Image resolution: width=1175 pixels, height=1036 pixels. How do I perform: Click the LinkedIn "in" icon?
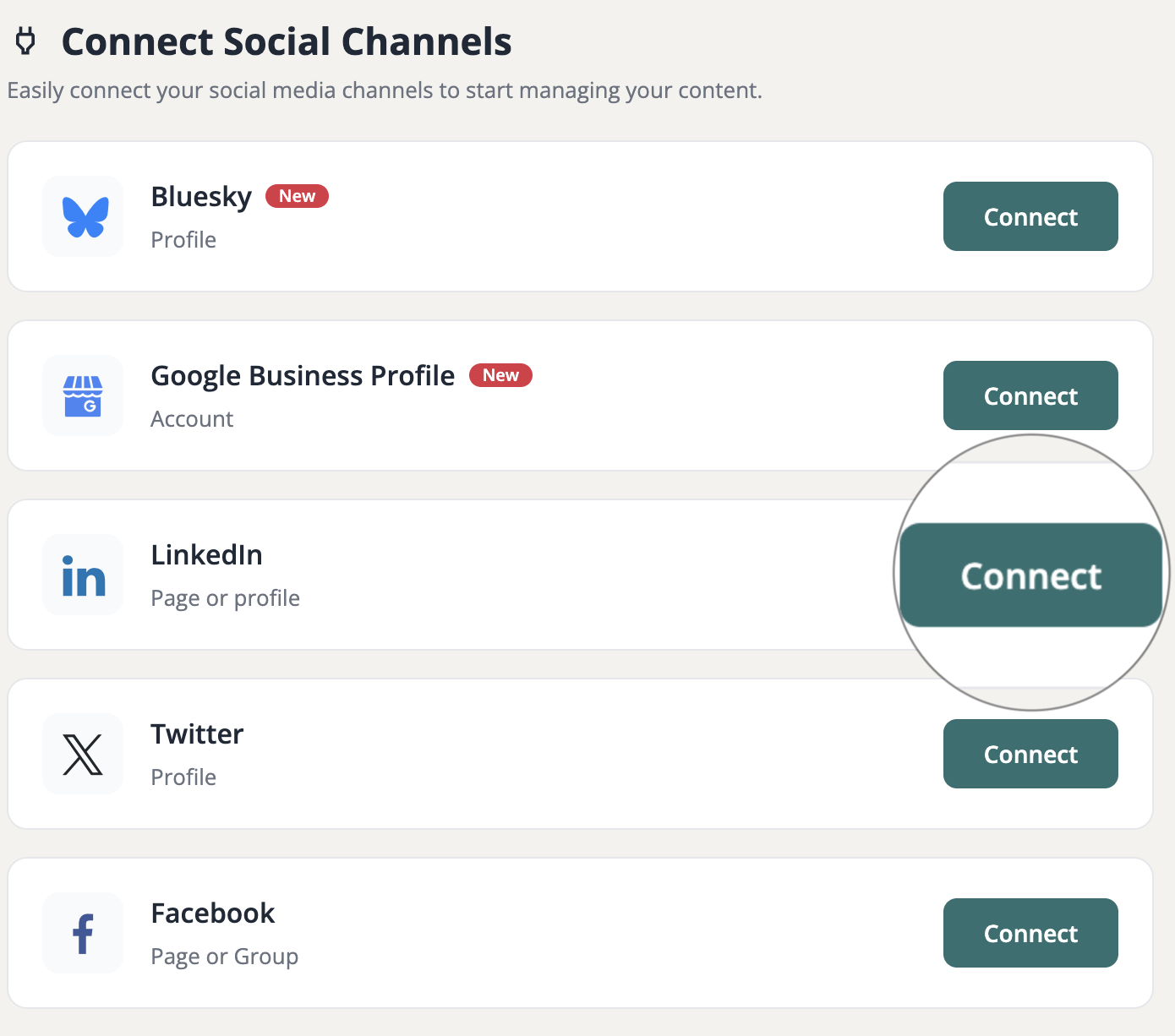(x=82, y=575)
